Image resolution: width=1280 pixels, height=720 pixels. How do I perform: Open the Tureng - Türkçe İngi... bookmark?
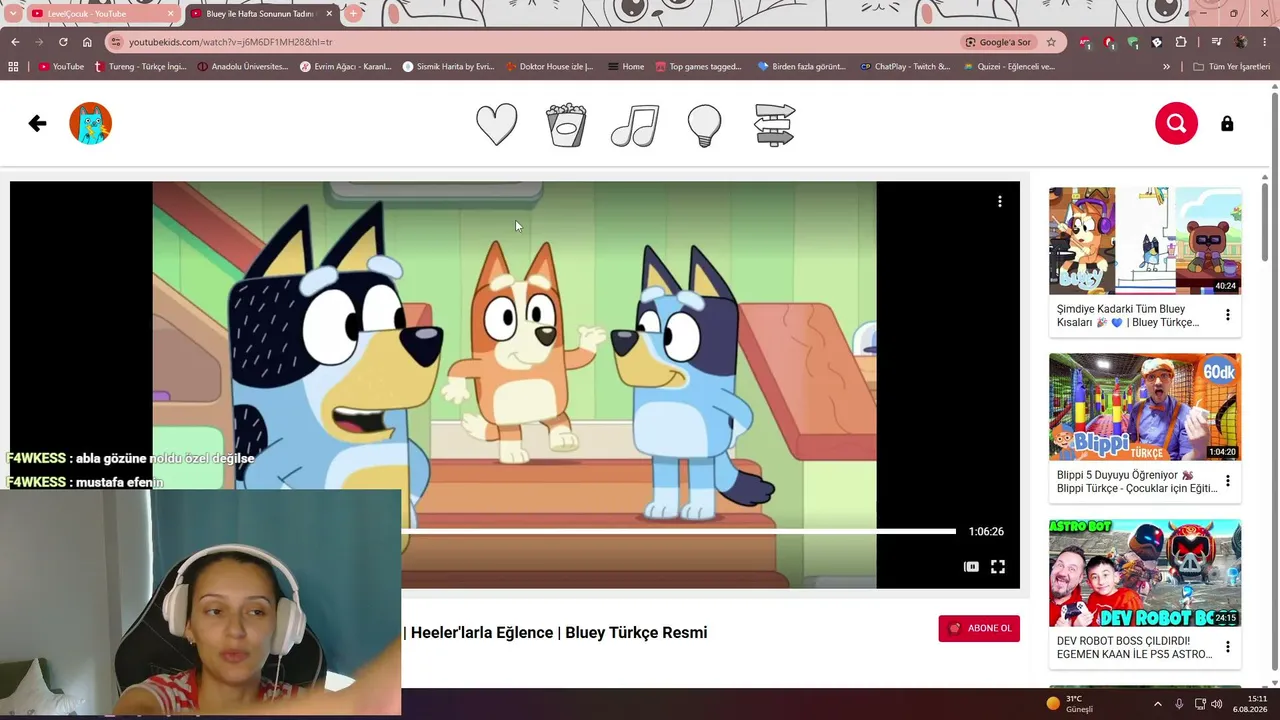140,67
